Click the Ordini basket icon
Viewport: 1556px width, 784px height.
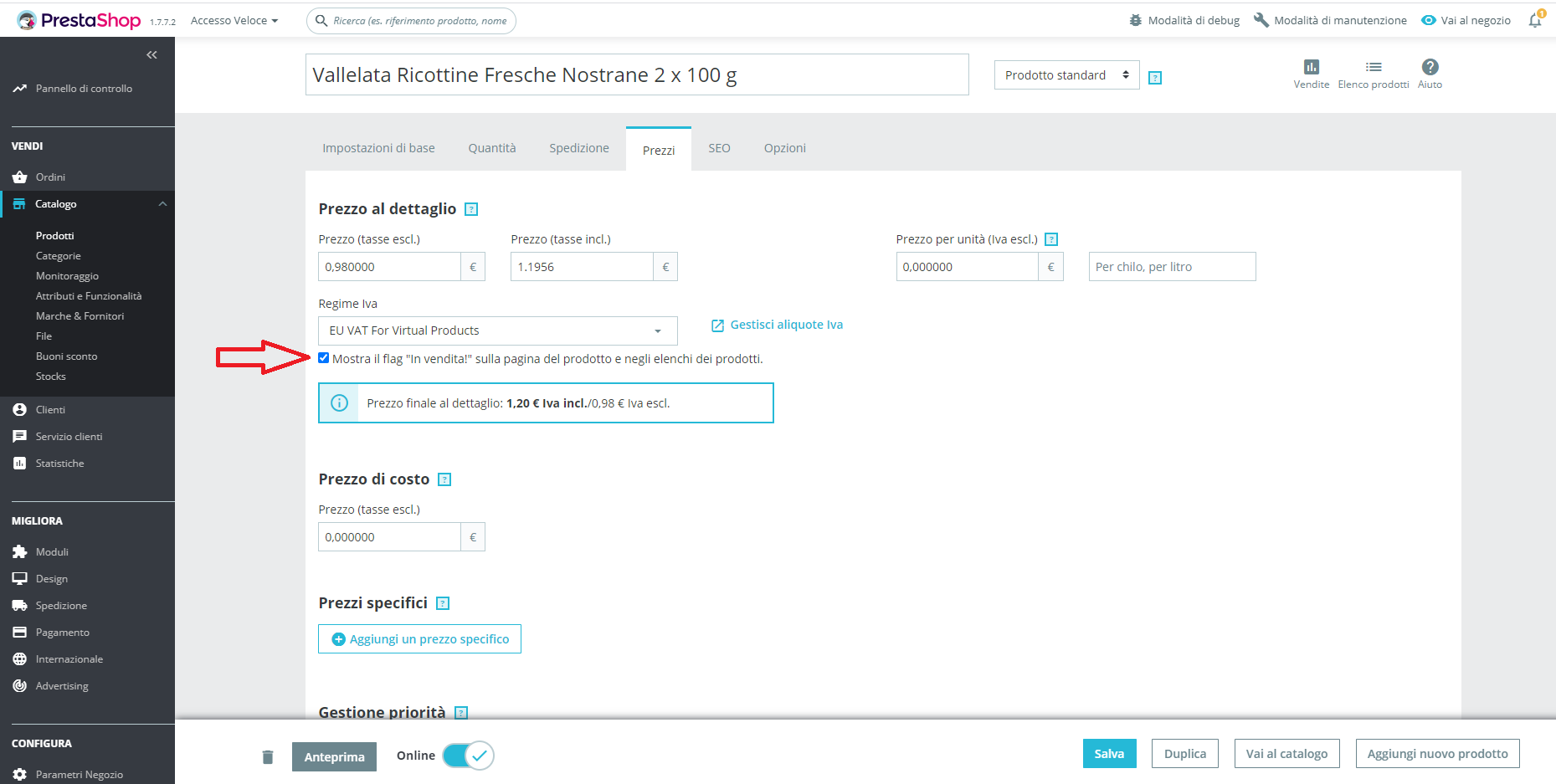coord(20,177)
